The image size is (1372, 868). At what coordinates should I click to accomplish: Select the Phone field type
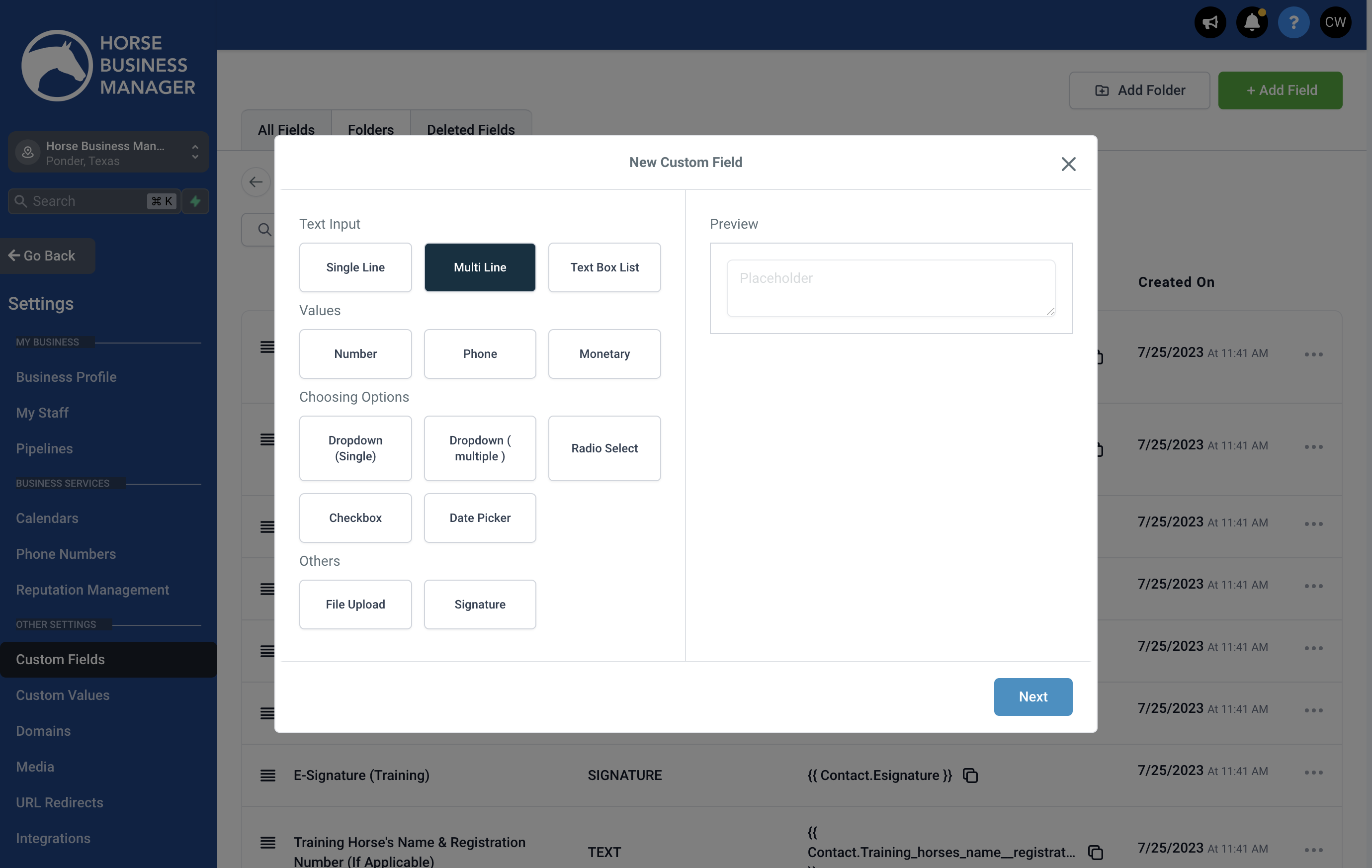[480, 354]
